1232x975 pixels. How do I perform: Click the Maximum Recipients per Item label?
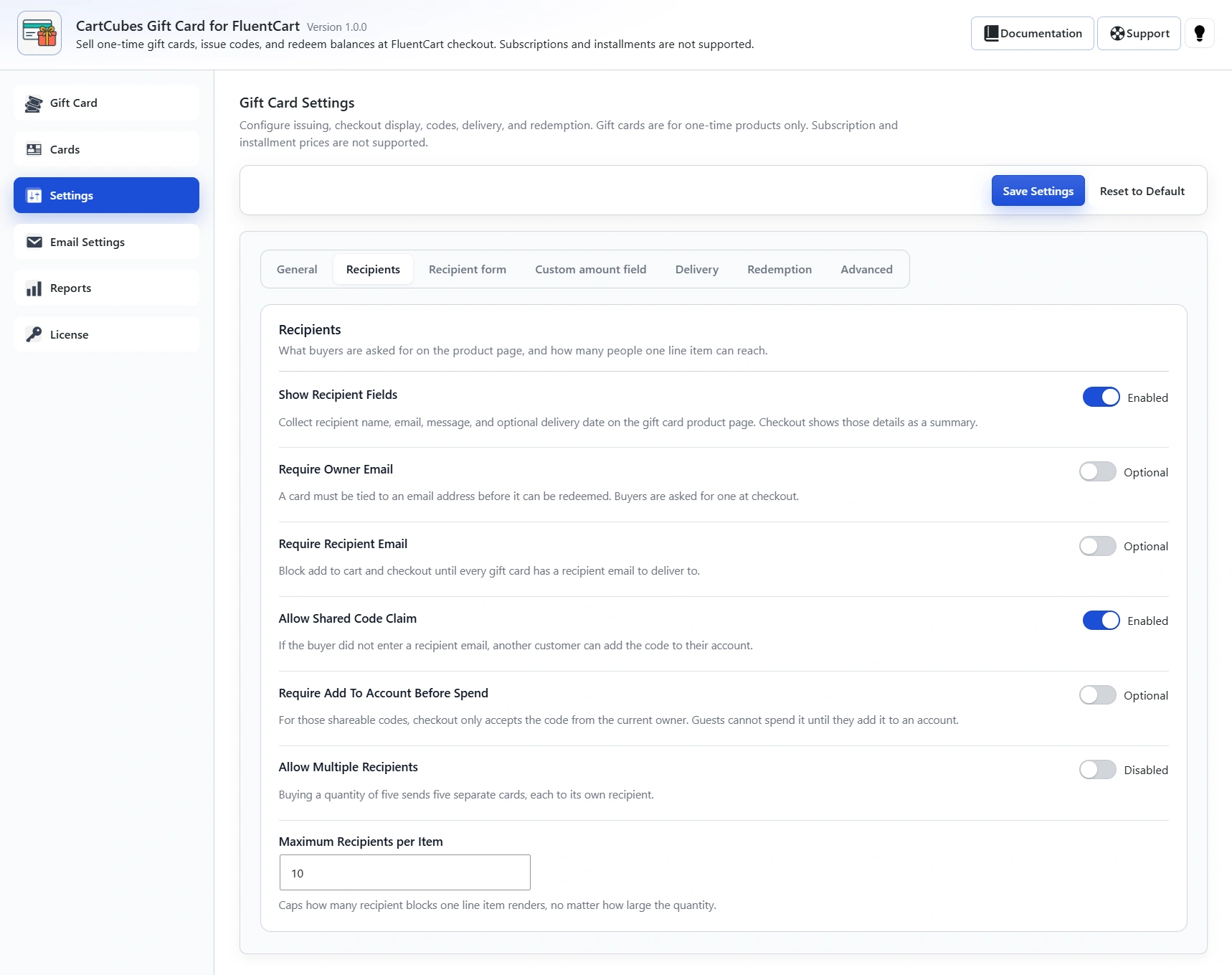[361, 842]
